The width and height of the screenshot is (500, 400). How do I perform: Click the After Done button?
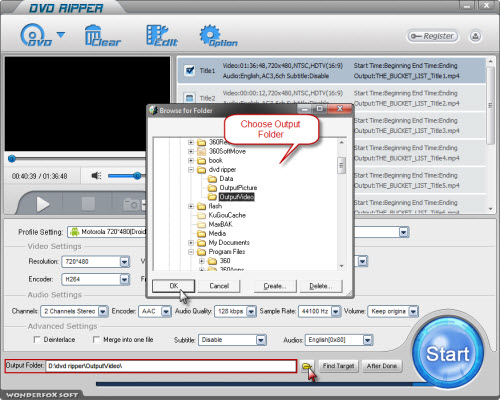[x=382, y=366]
